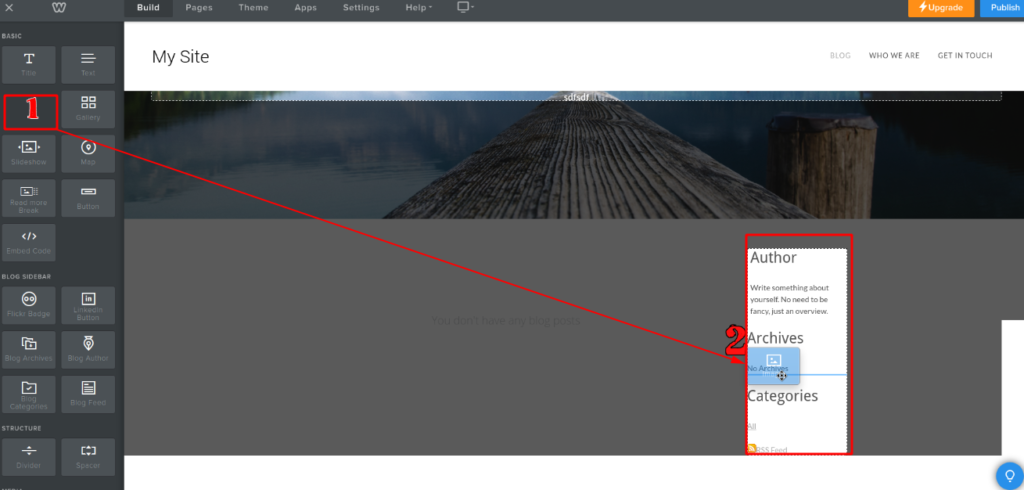This screenshot has width=1024, height=490.
Task: Select the Slideshow element
Action: pyautogui.click(x=29, y=154)
